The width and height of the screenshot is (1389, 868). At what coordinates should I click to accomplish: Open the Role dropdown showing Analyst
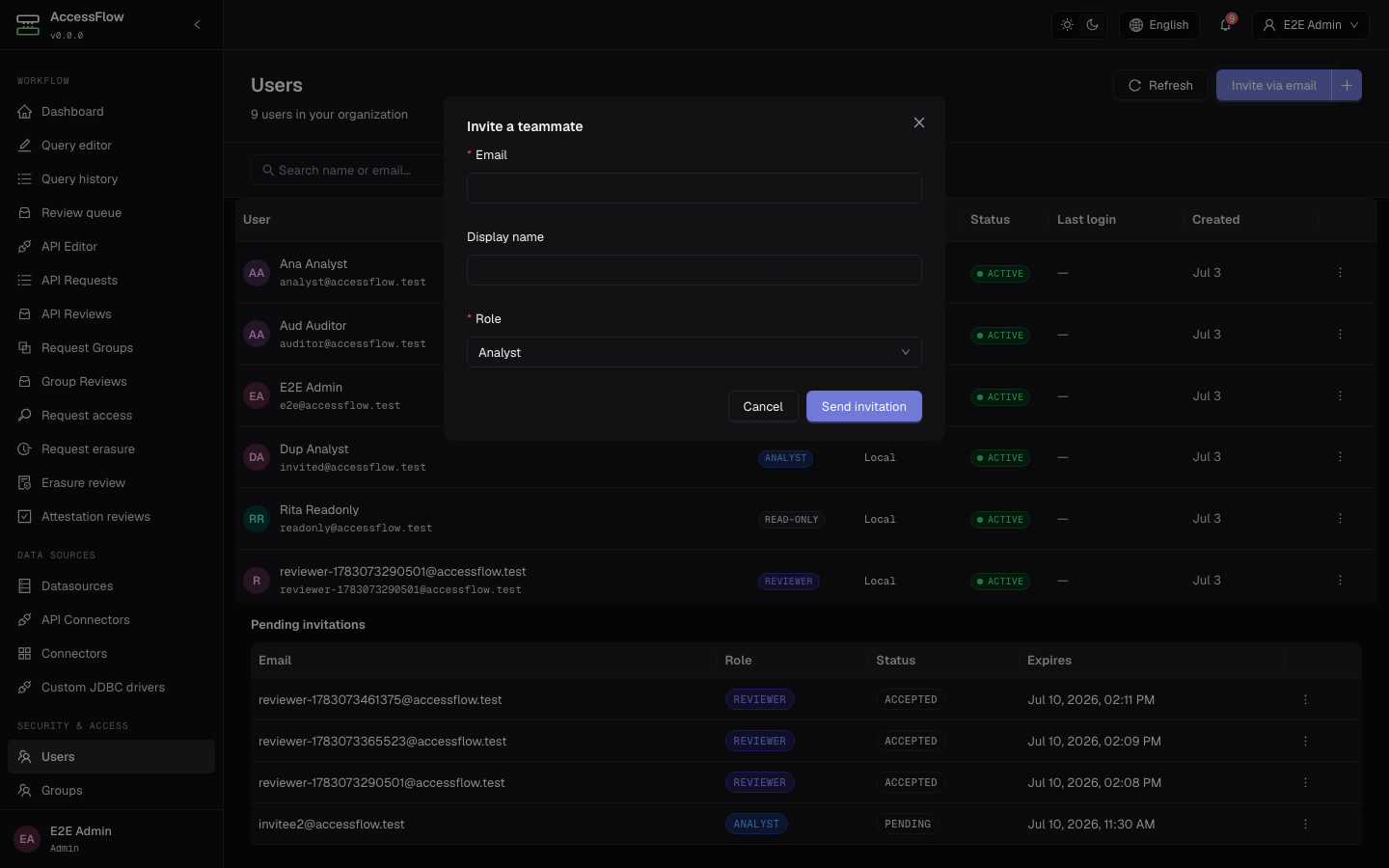click(694, 352)
